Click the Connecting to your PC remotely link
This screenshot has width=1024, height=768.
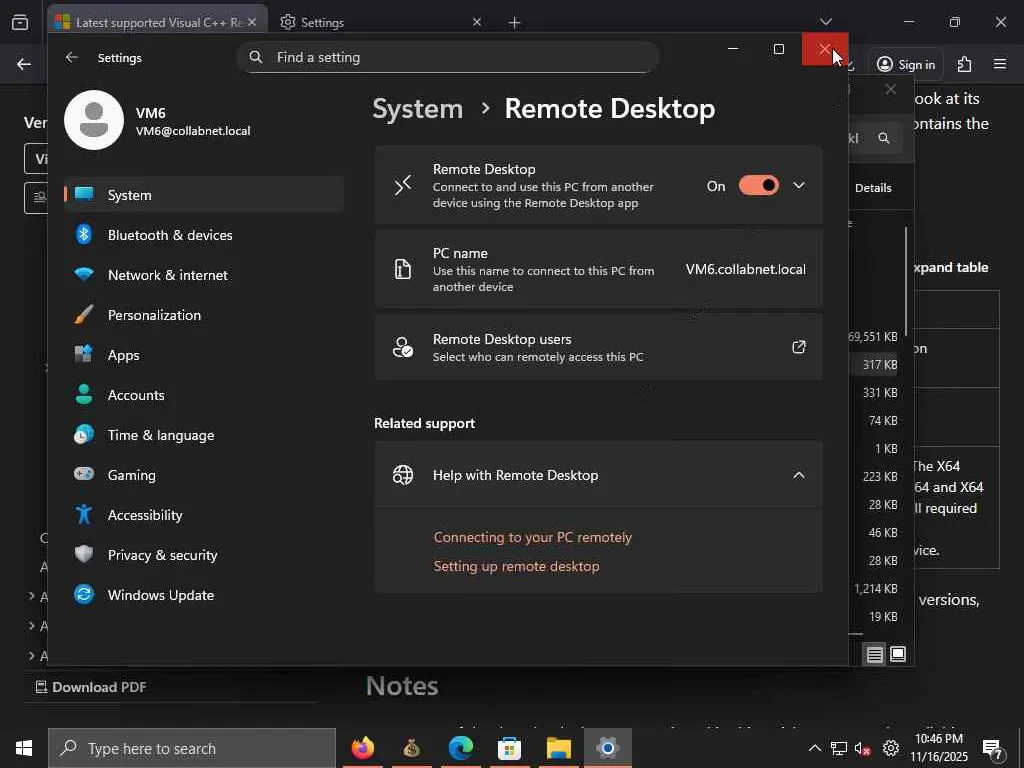click(x=532, y=537)
